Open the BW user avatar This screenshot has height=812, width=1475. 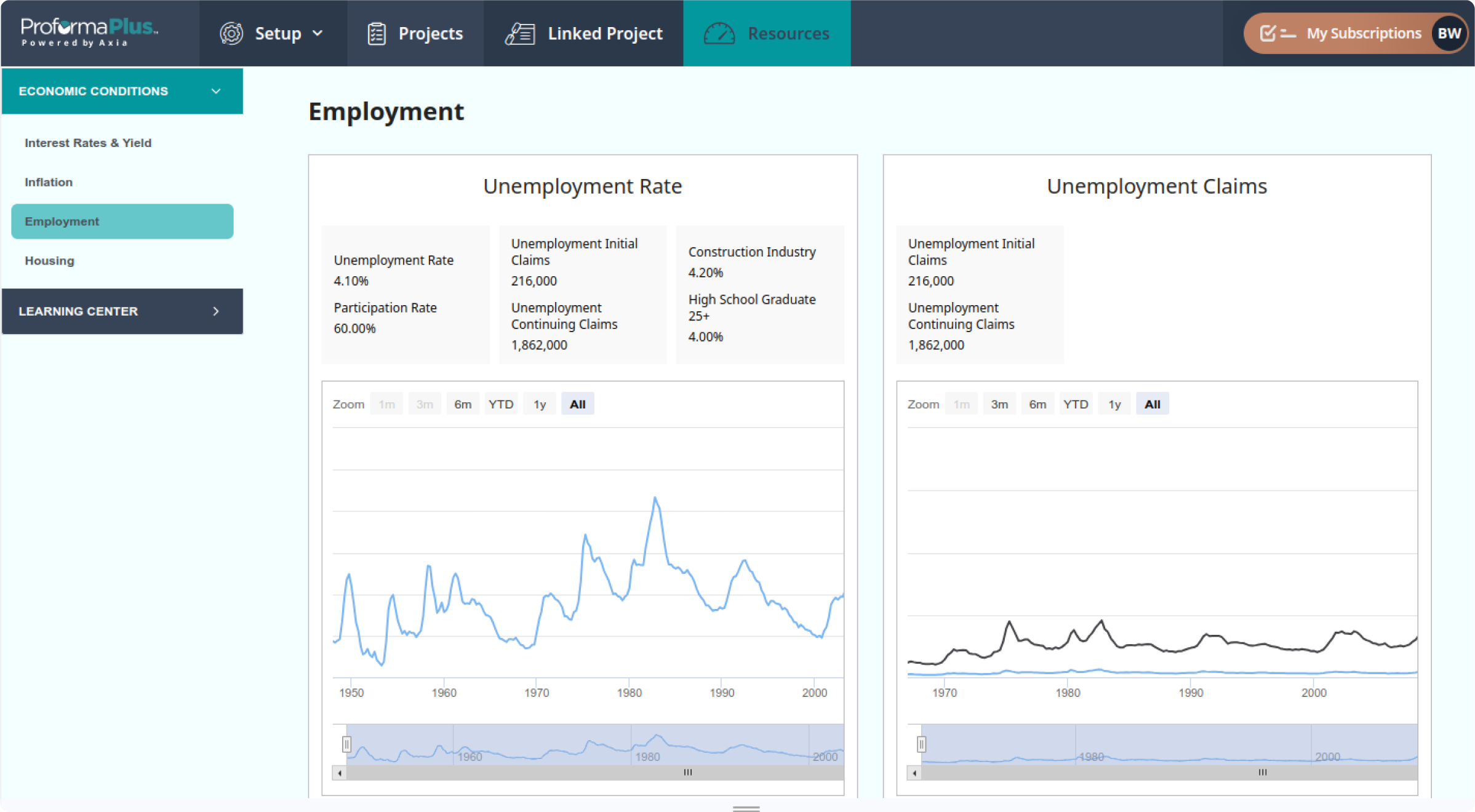click(x=1449, y=33)
